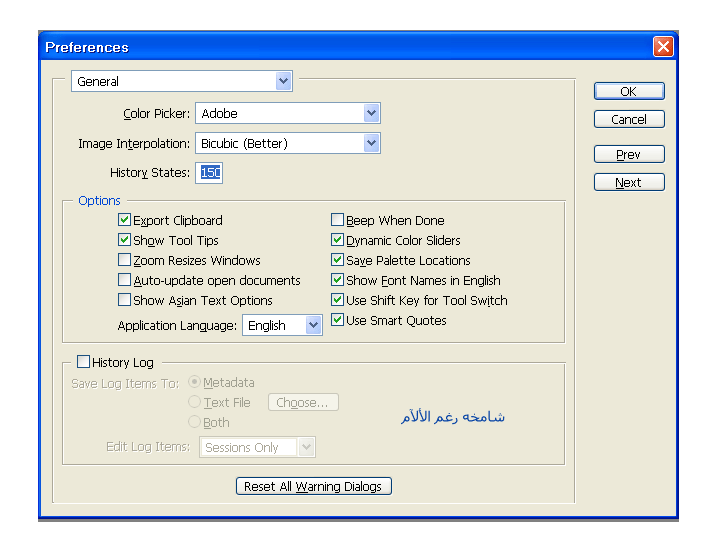Uncheck Show Tool Tips
717x548 pixels.
tap(125, 240)
